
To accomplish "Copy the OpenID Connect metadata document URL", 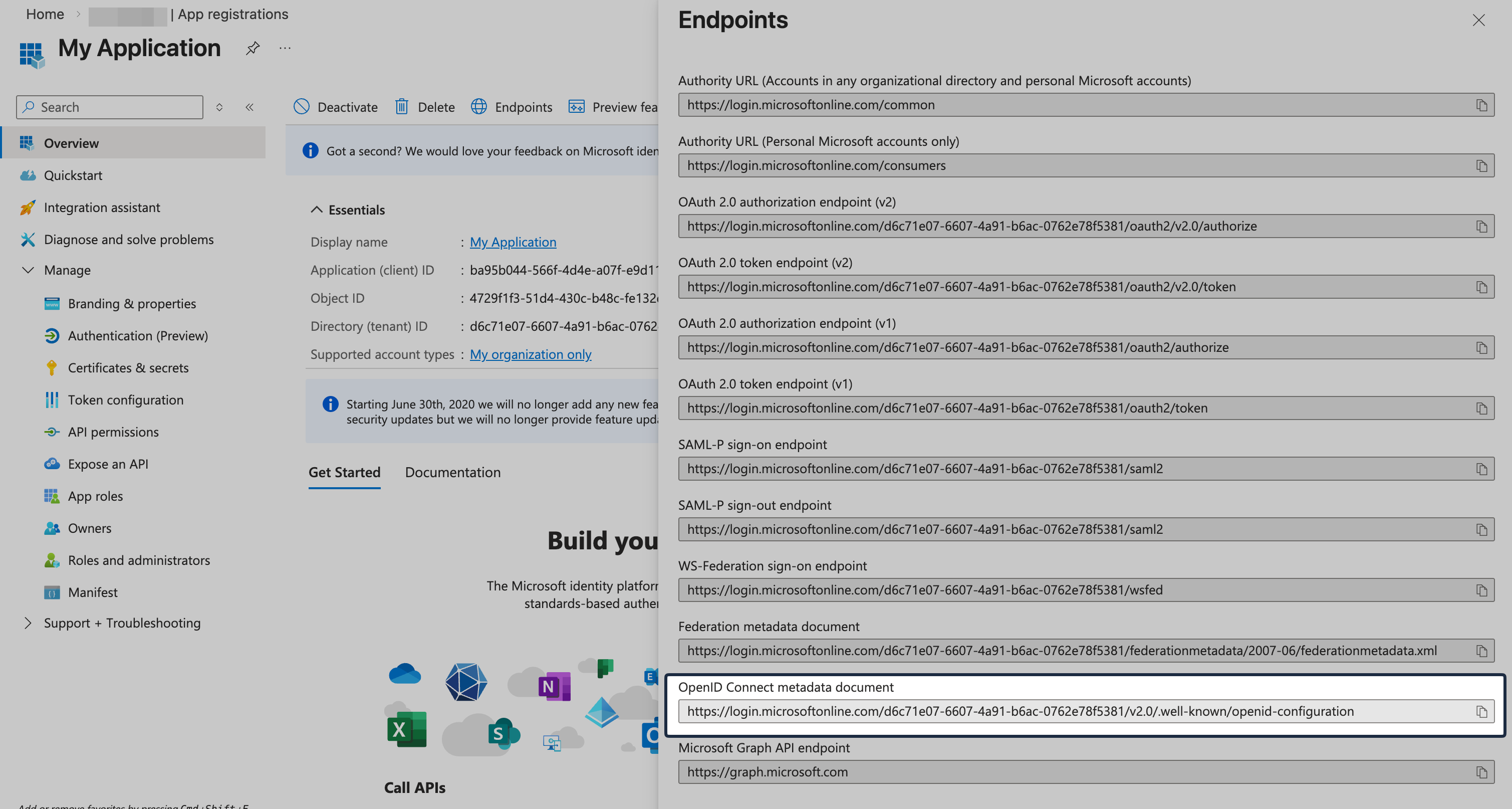I will (x=1481, y=711).
